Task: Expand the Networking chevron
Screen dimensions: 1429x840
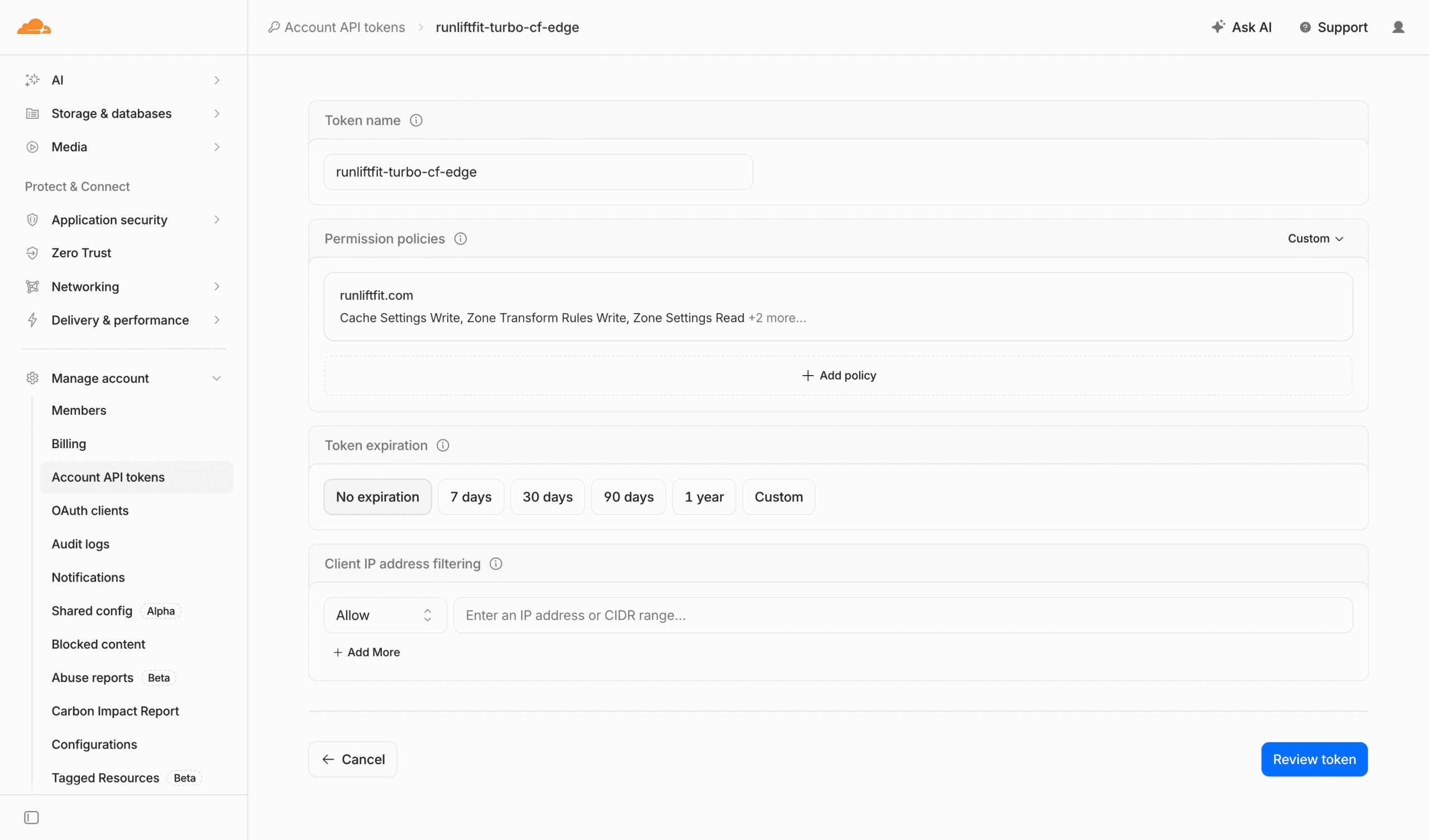Action: (217, 286)
